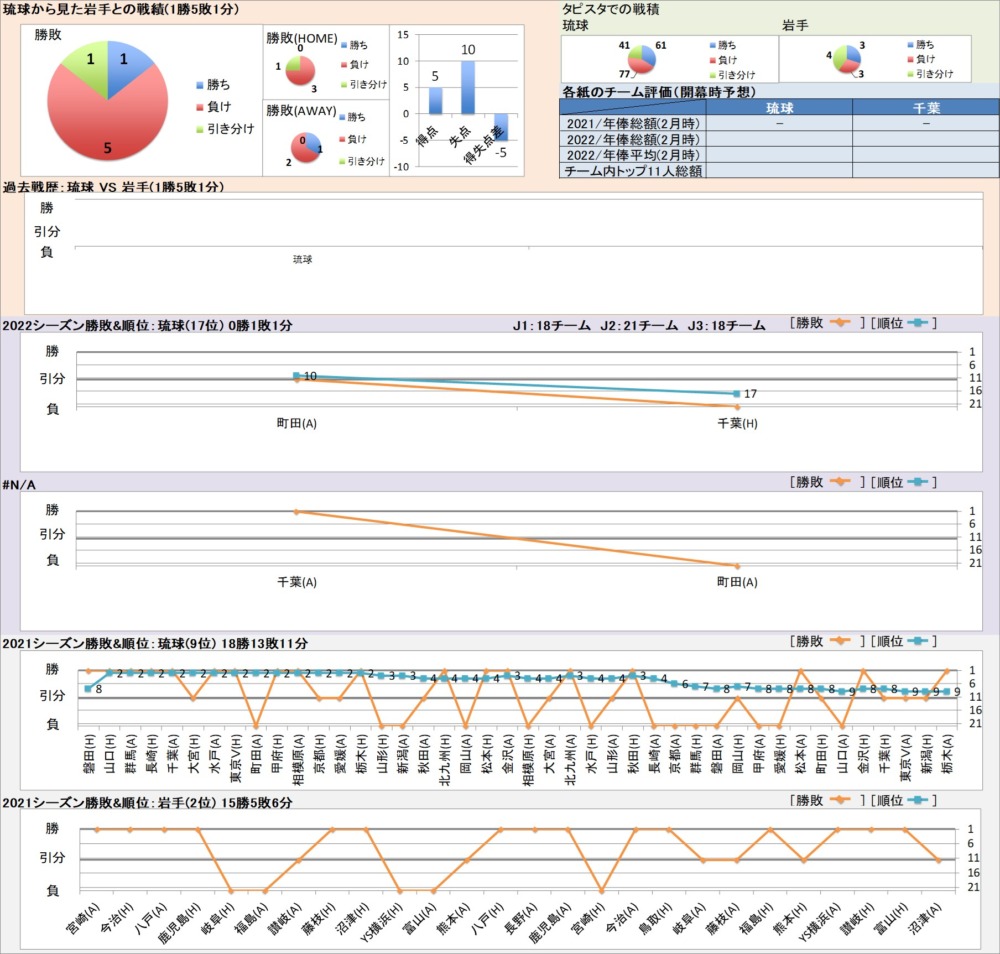Select the 勝敗(HOME) chart title
The height and width of the screenshot is (954, 1000).
(302, 38)
